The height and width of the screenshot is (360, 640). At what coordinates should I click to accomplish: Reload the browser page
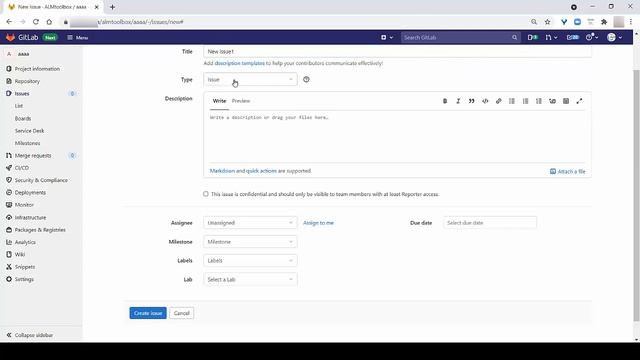coord(36,22)
